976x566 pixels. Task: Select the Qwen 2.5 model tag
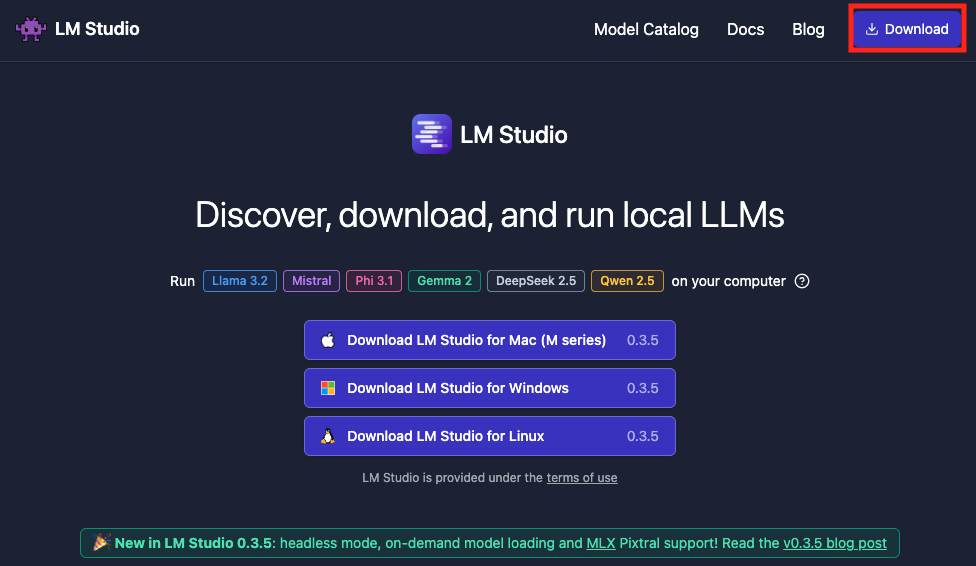coord(627,281)
